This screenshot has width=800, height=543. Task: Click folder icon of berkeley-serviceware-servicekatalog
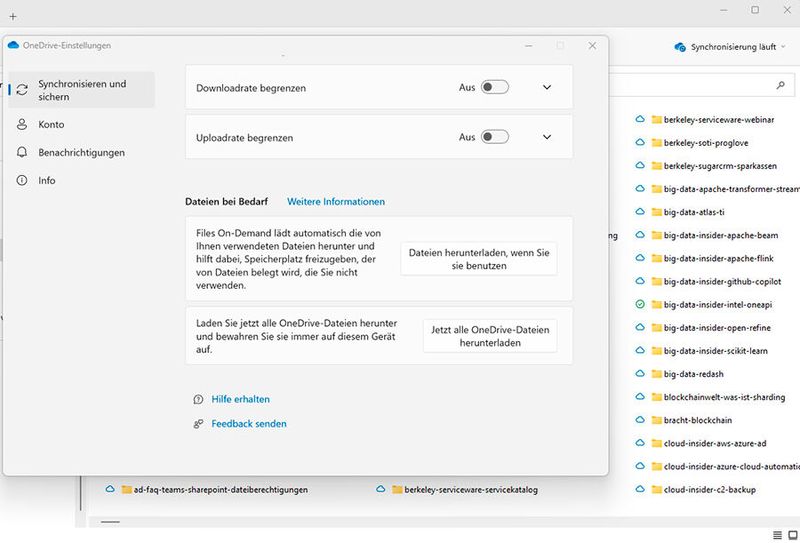coord(397,490)
